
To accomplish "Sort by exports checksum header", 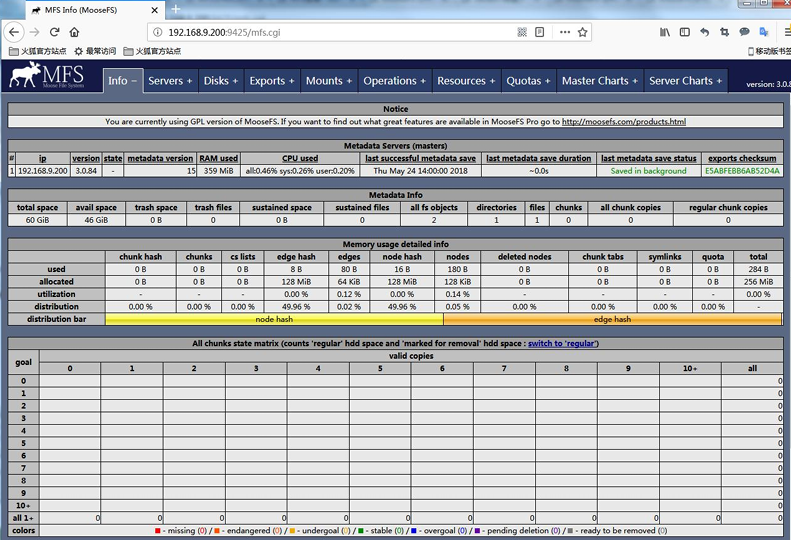I will pos(742,158).
